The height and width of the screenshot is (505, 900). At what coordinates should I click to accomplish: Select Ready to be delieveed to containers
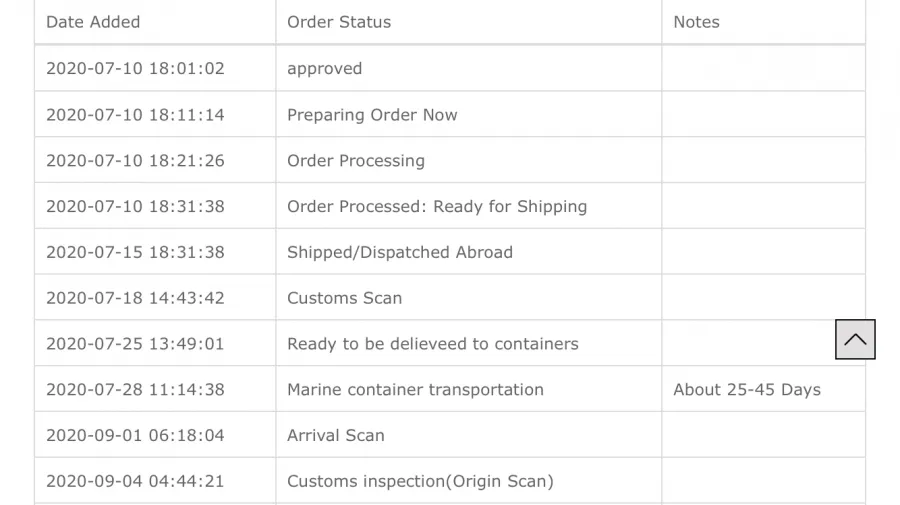tap(433, 344)
